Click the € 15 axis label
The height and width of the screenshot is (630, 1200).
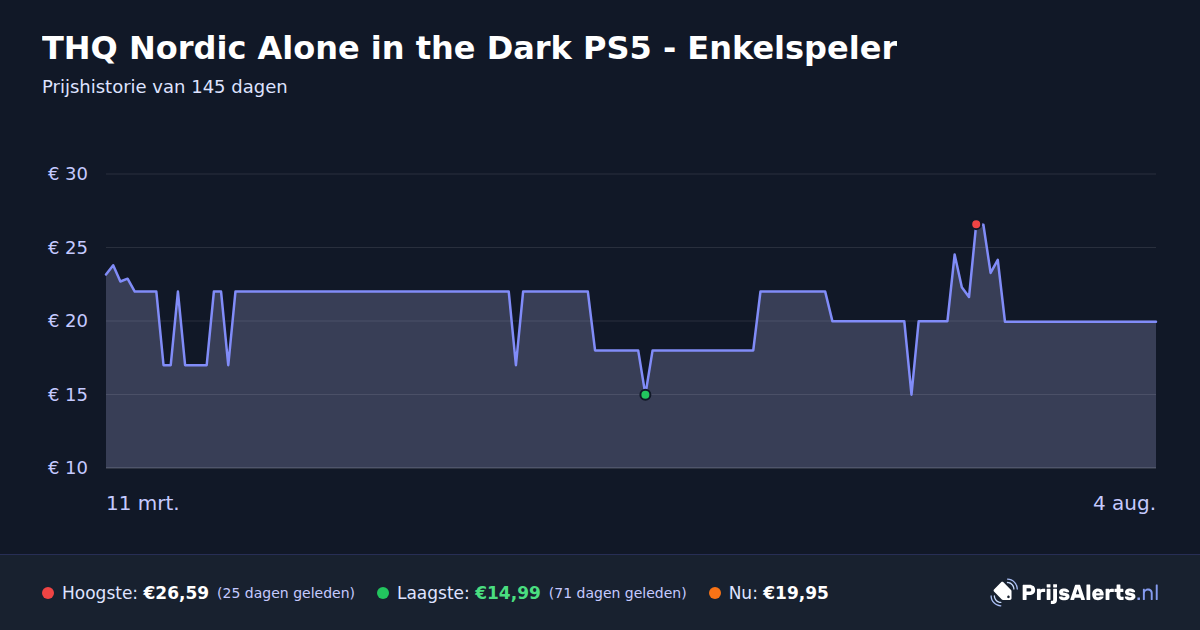(68, 395)
